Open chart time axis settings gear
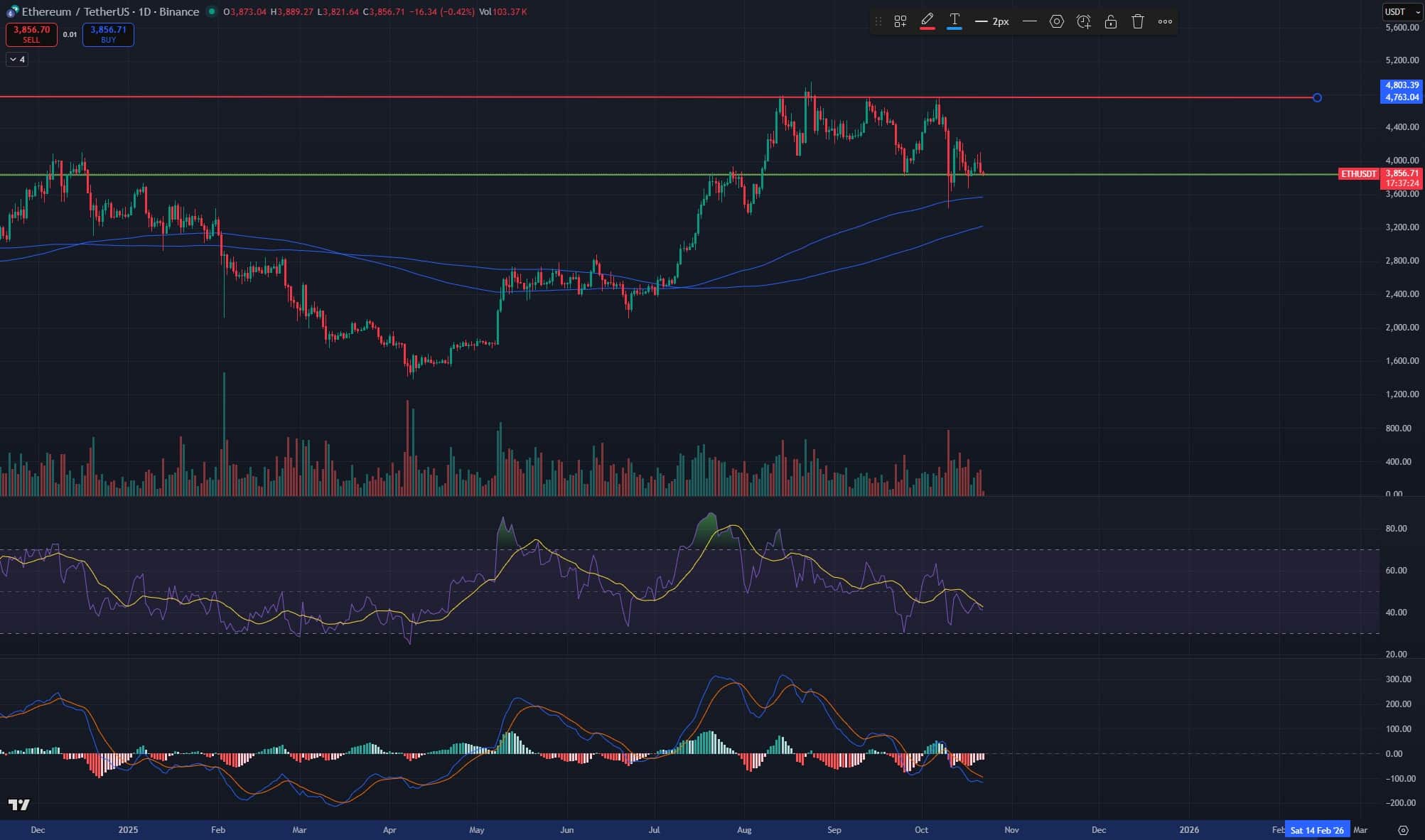 pyautogui.click(x=1403, y=830)
